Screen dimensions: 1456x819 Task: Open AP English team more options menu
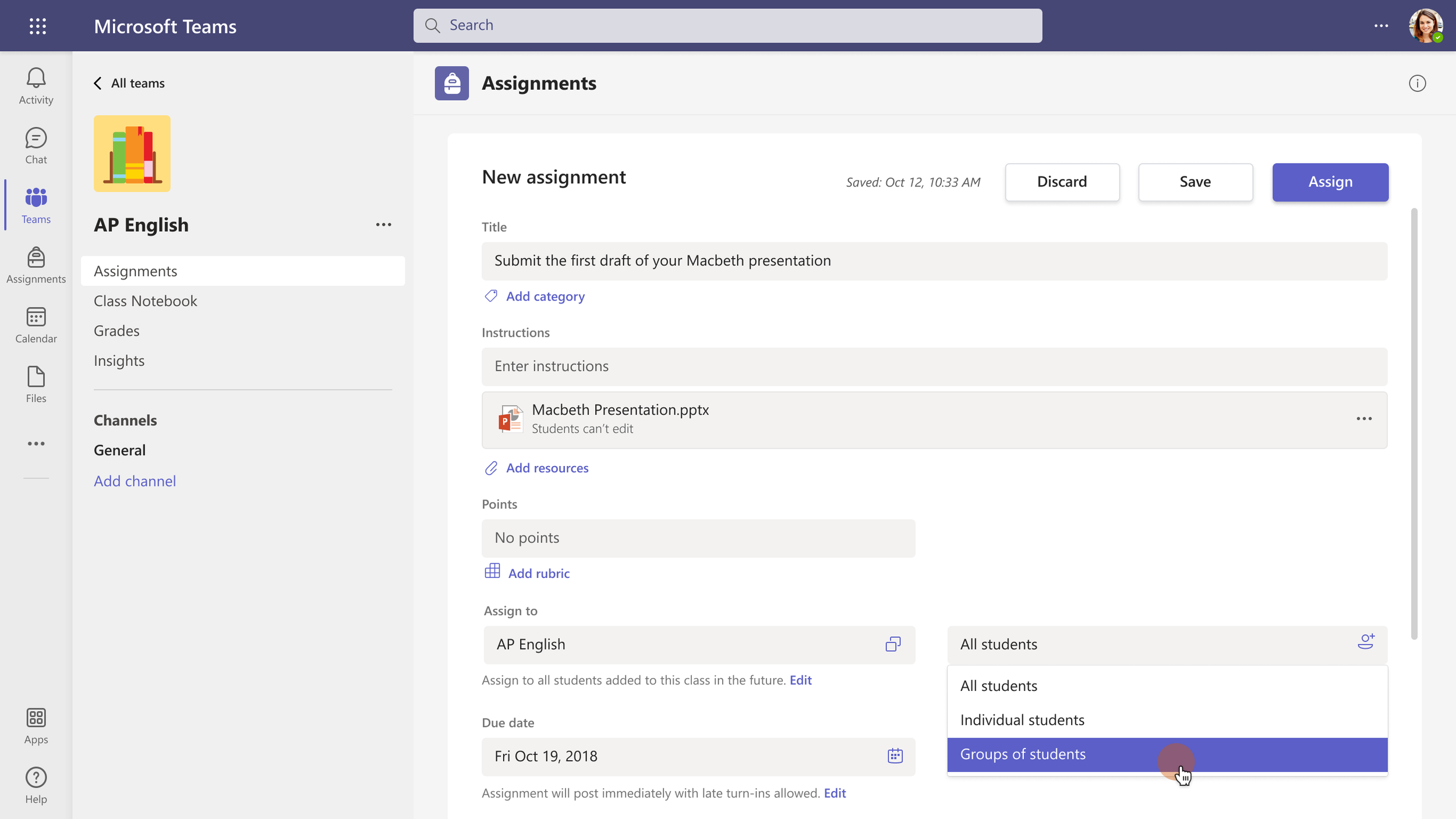383,225
